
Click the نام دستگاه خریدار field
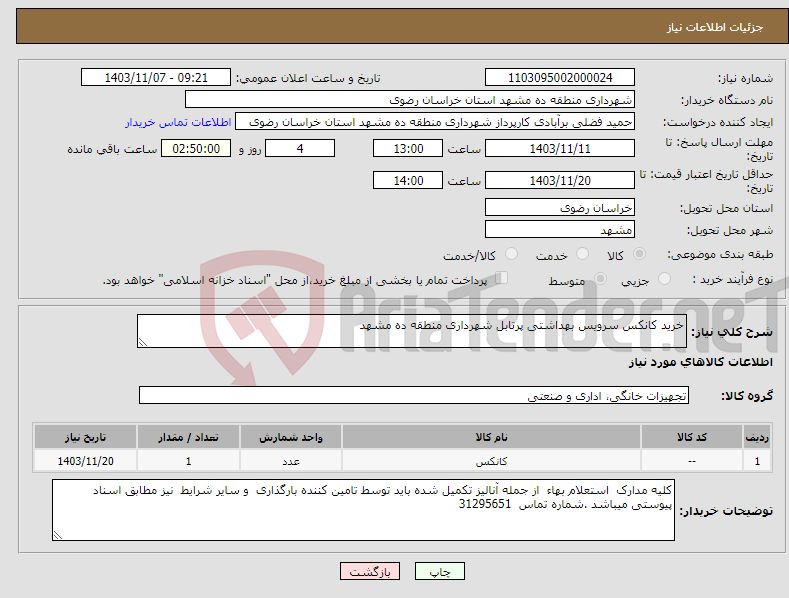pos(410,100)
